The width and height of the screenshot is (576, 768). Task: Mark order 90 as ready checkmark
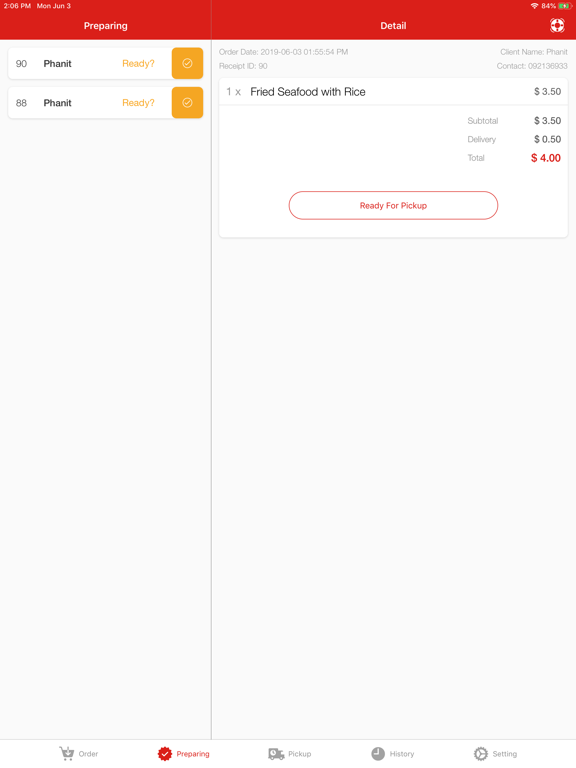pyautogui.click(x=187, y=63)
